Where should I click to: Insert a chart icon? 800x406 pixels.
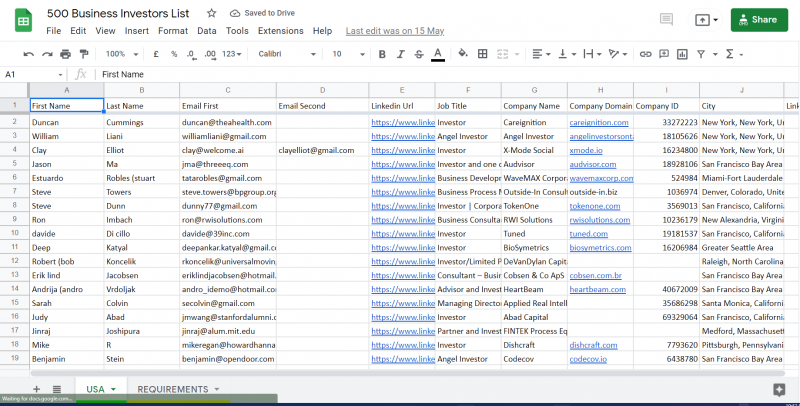coord(682,54)
